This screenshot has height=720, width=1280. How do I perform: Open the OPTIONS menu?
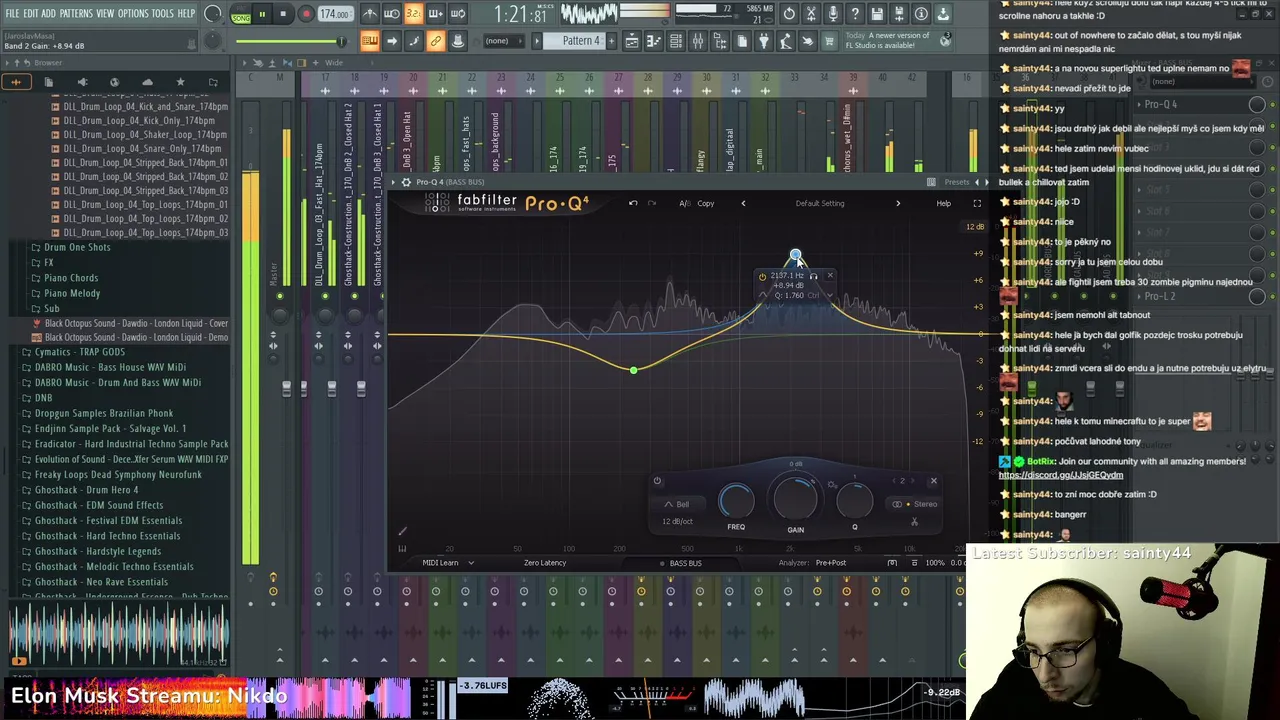(x=133, y=13)
